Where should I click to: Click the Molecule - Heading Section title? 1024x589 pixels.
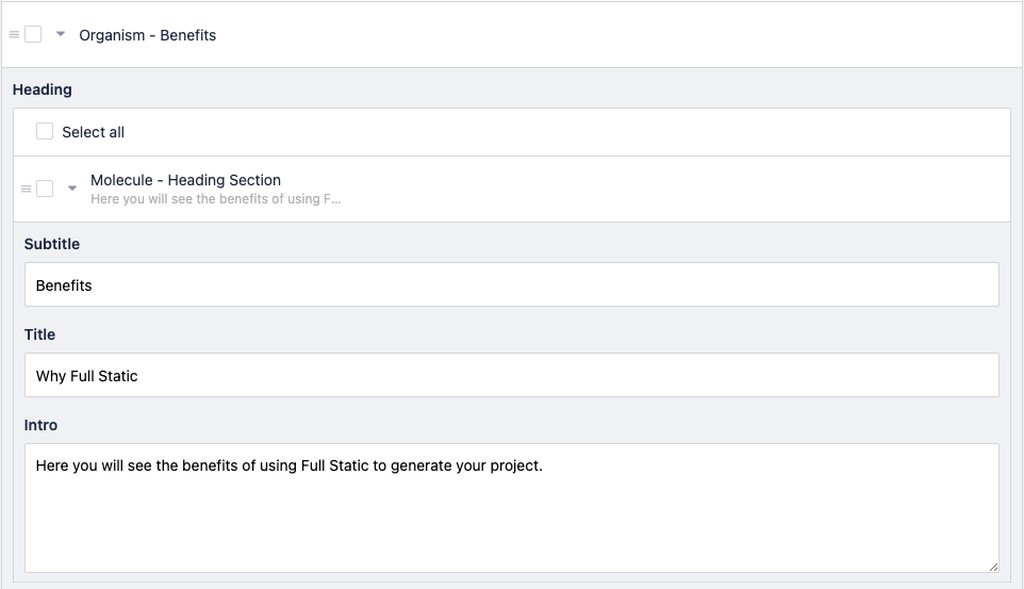[x=185, y=180]
